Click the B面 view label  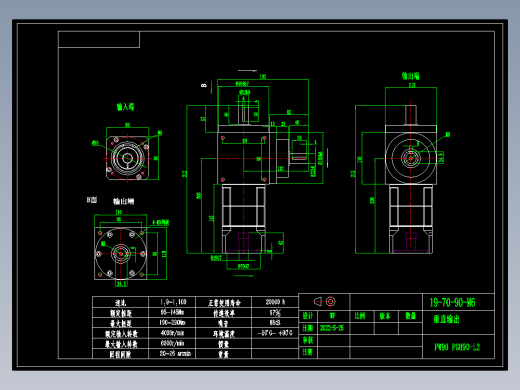92,200
